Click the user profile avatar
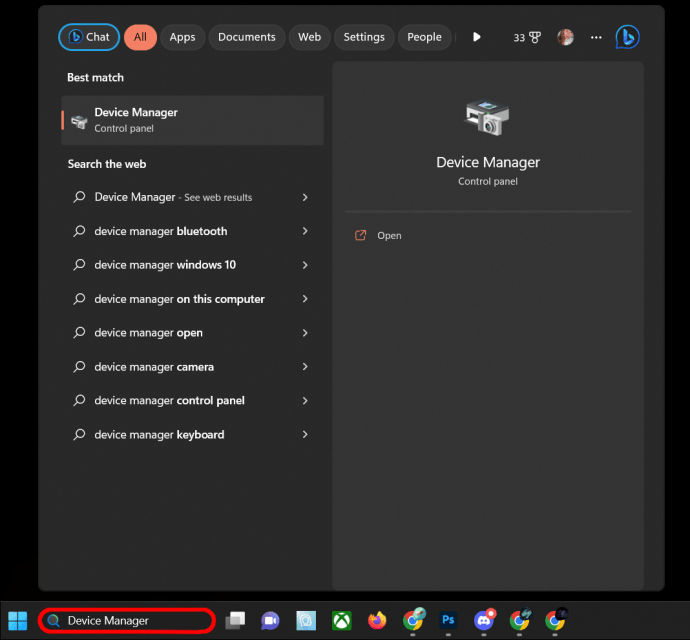The height and width of the screenshot is (640, 690). click(565, 37)
